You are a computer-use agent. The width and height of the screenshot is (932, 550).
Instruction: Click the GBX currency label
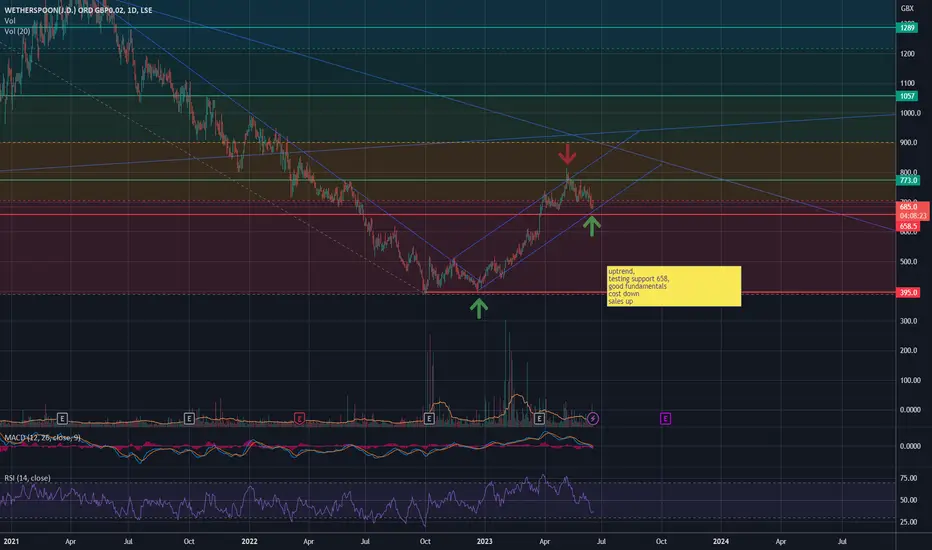pos(907,8)
